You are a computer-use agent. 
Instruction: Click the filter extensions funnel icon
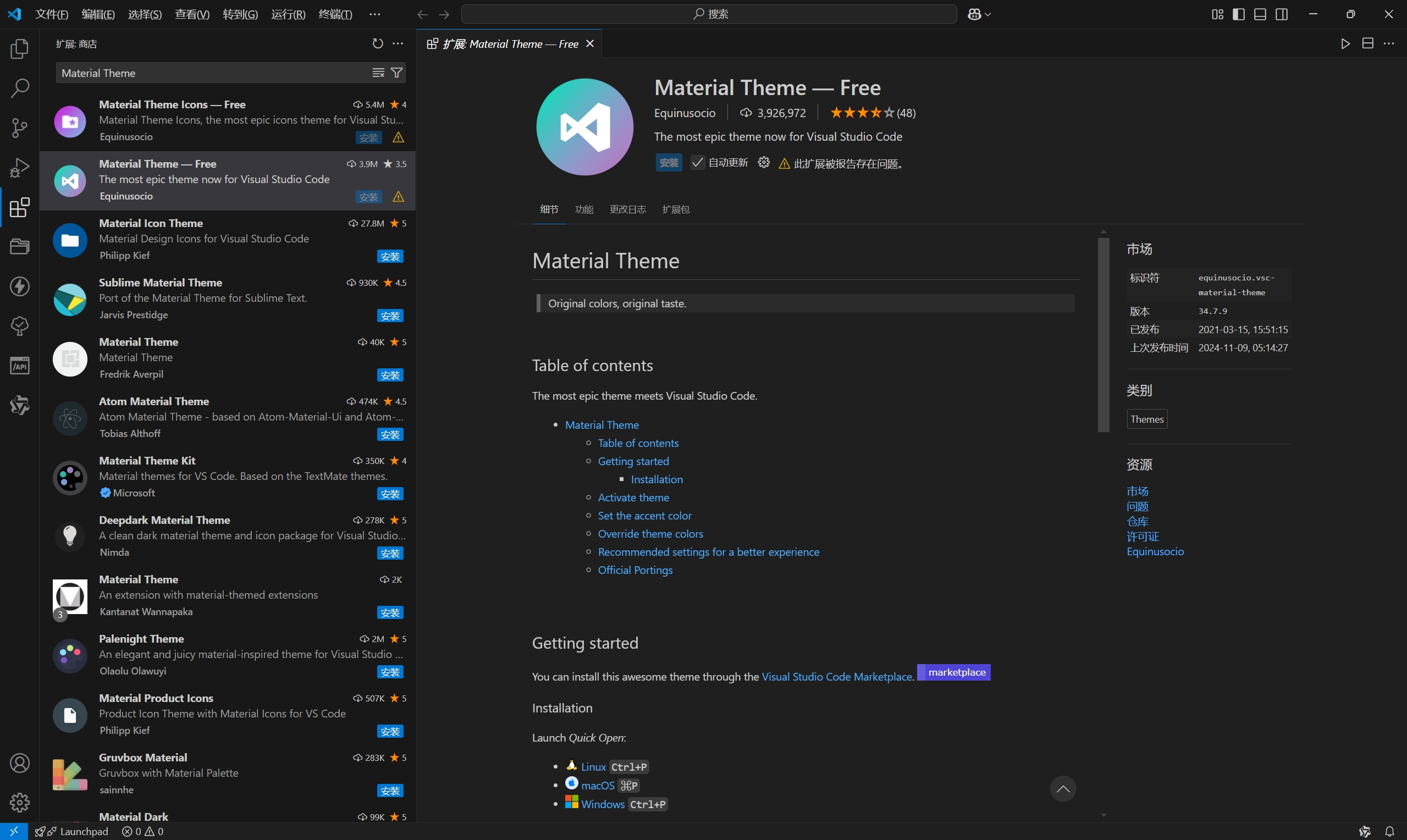coord(398,73)
